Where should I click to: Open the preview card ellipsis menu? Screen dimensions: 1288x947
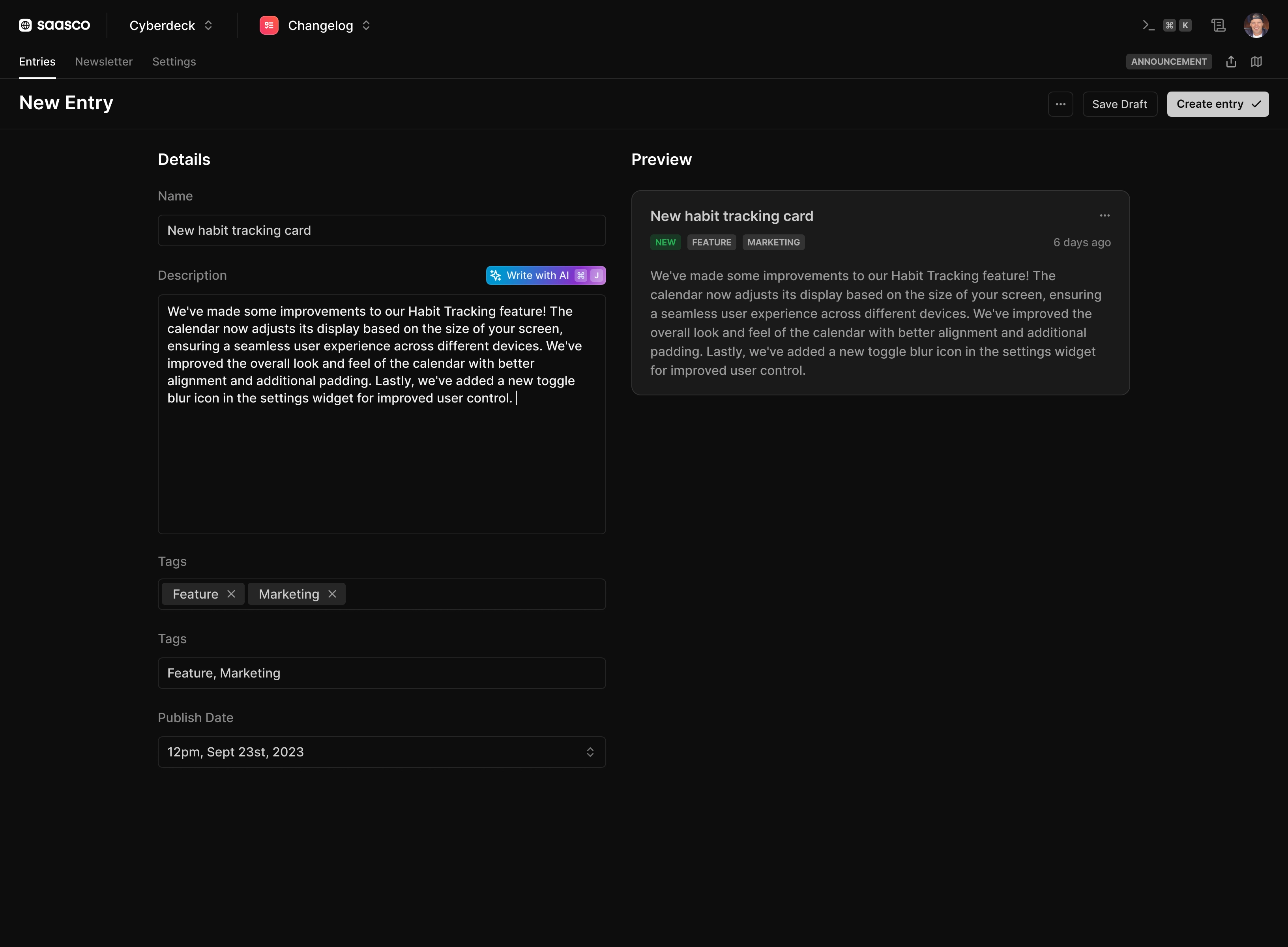(x=1105, y=215)
